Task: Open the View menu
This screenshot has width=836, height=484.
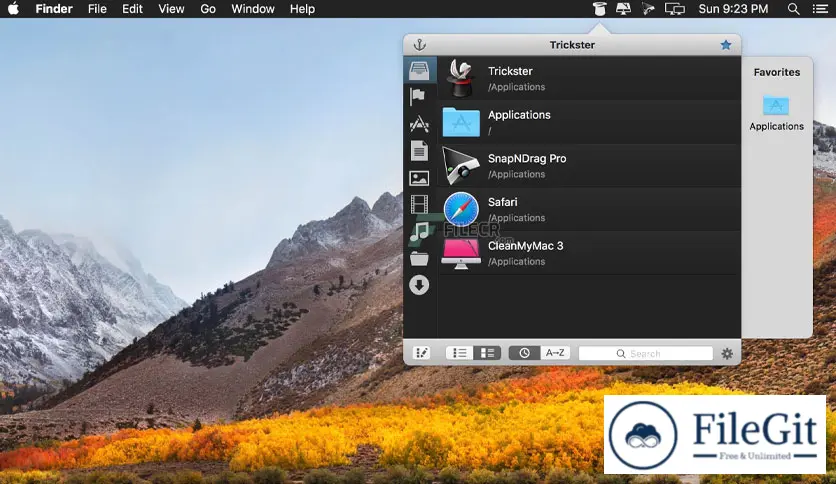Action: [171, 9]
